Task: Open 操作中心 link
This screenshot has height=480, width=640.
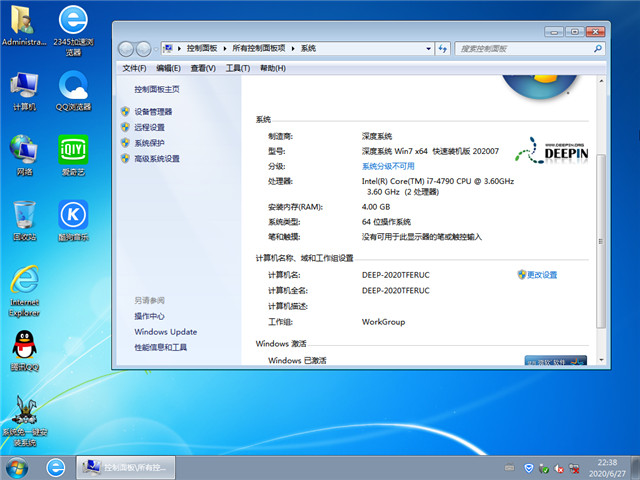Action: click(x=149, y=316)
